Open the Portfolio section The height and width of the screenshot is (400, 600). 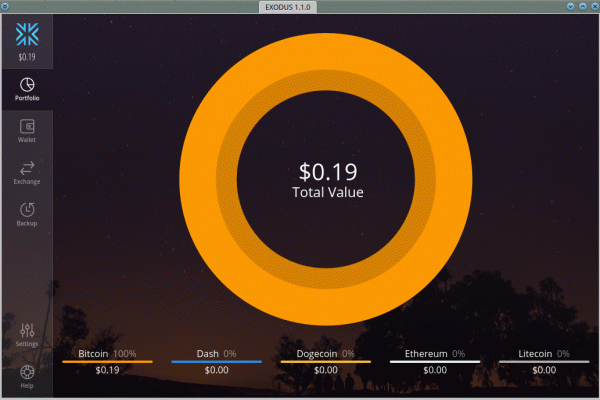click(x=27, y=89)
